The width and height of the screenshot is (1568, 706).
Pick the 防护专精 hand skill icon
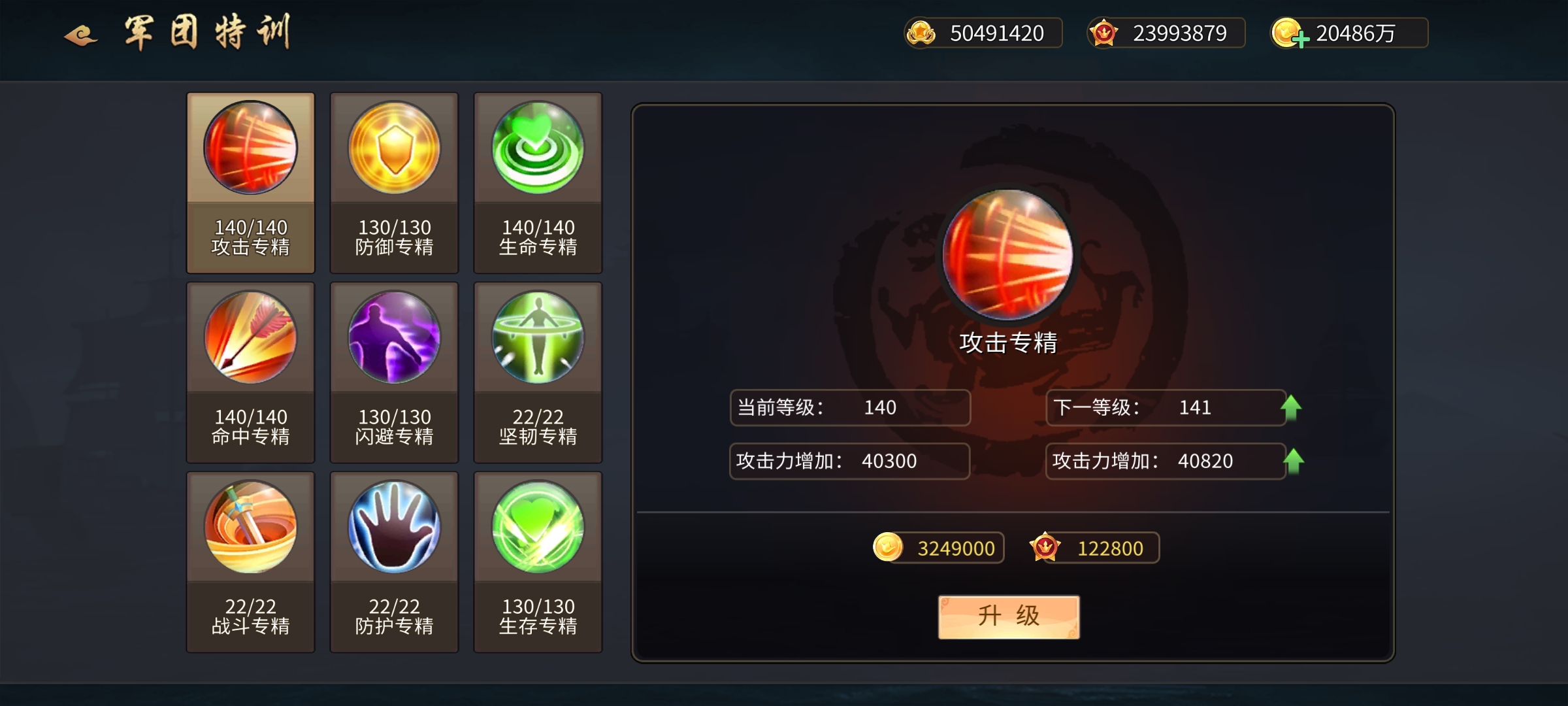coord(394,527)
